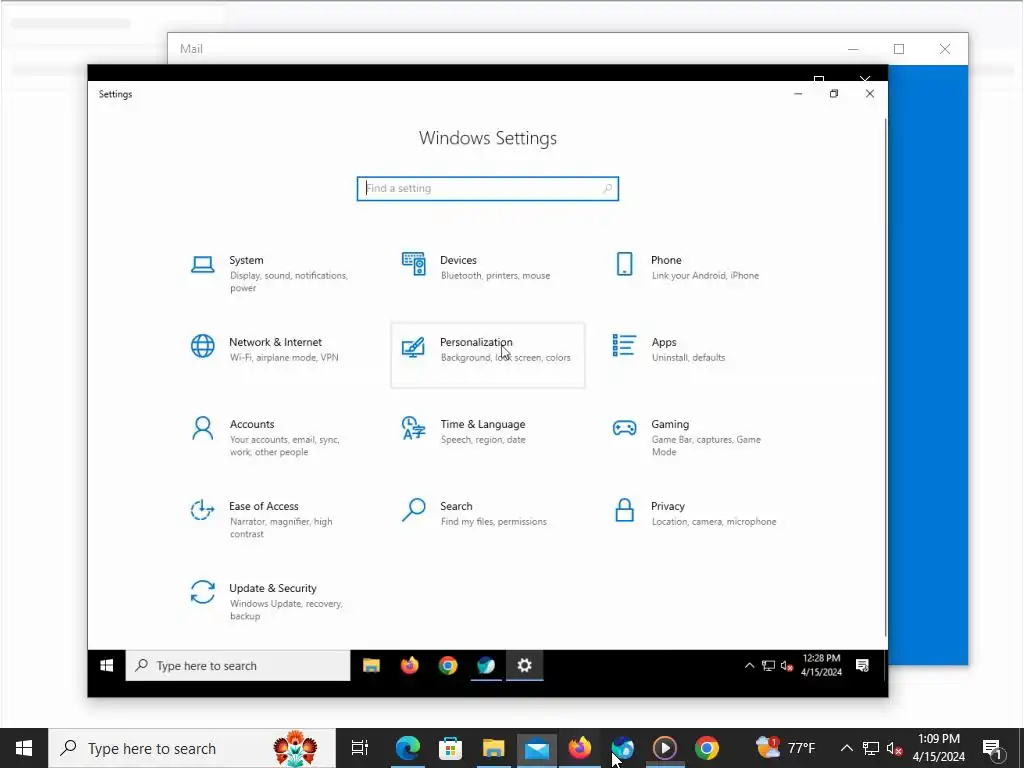Image resolution: width=1024 pixels, height=768 pixels.
Task: Close the Mail window
Action: click(x=945, y=49)
